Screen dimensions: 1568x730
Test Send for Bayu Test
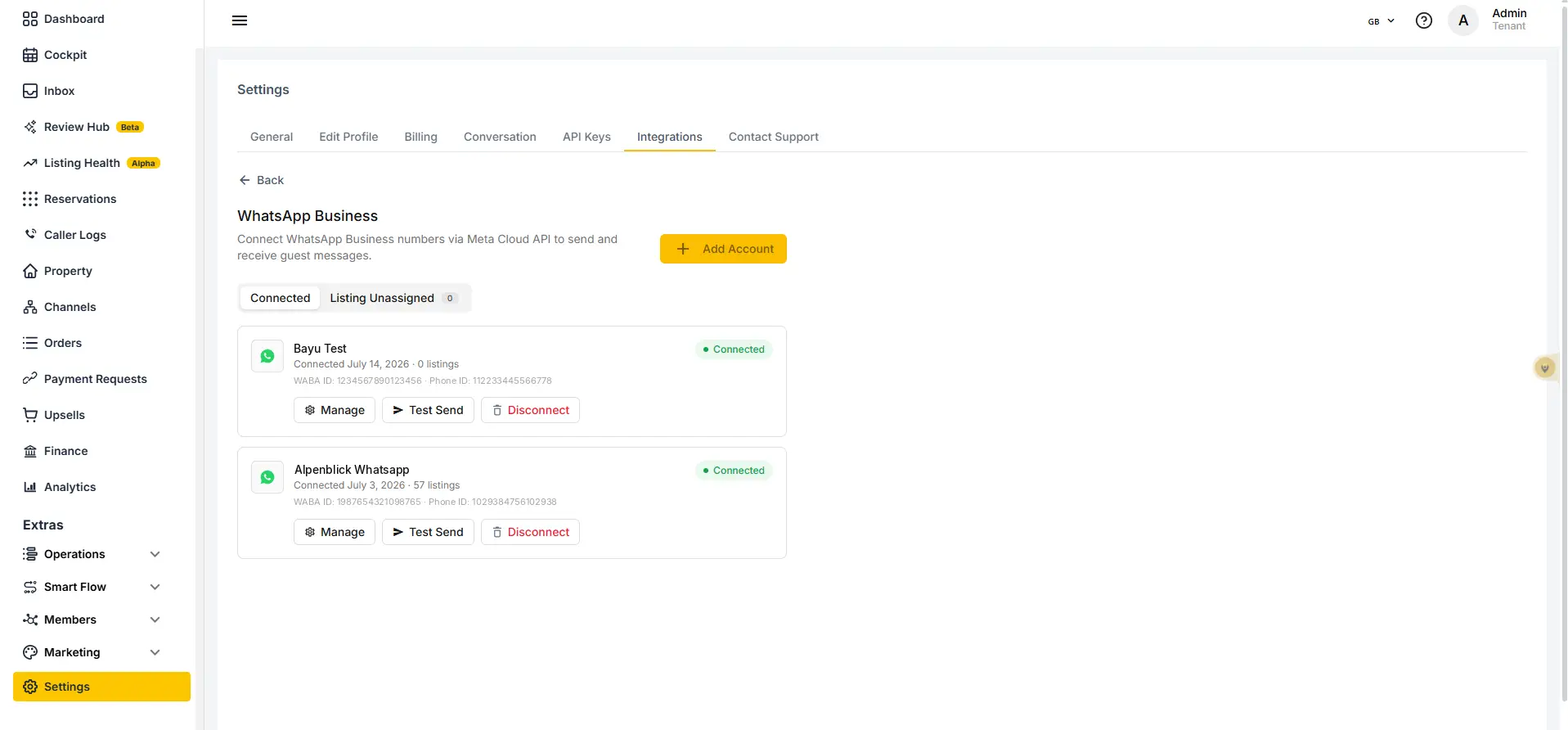pyautogui.click(x=428, y=410)
